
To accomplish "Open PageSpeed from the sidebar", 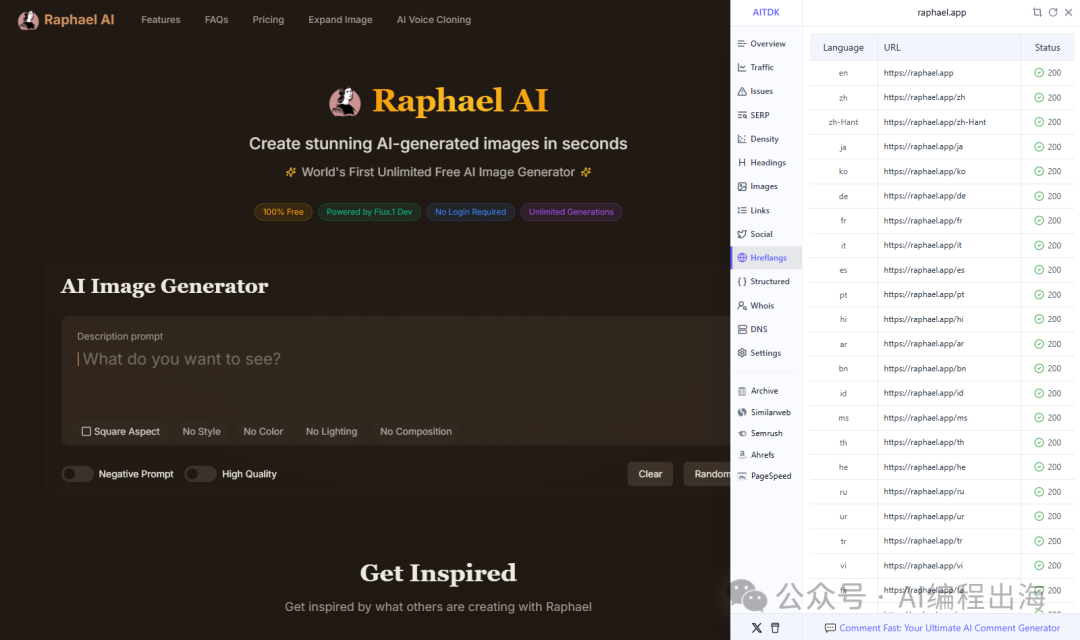I will pos(770,476).
